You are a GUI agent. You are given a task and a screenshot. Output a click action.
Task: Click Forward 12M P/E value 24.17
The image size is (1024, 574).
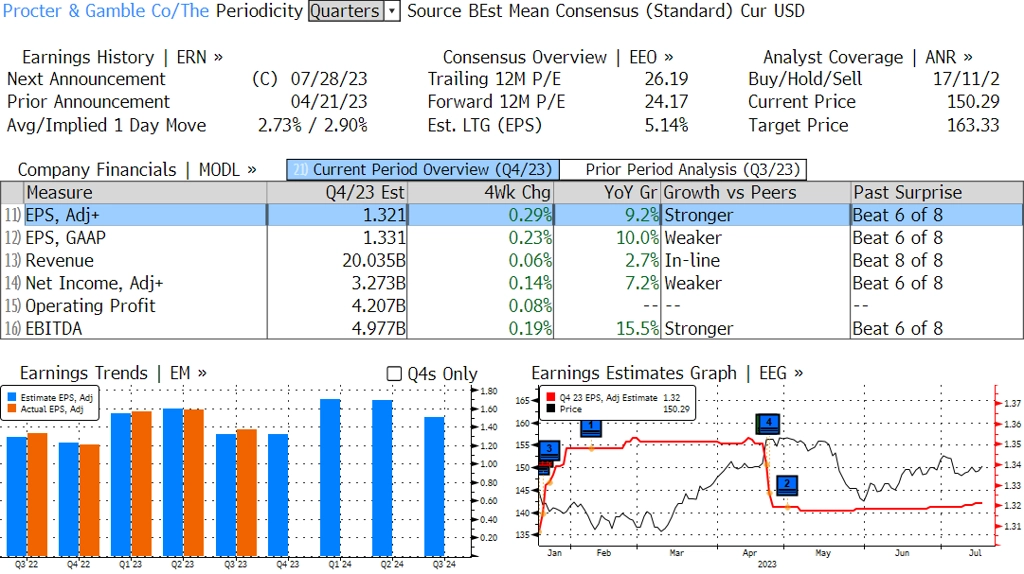click(666, 102)
